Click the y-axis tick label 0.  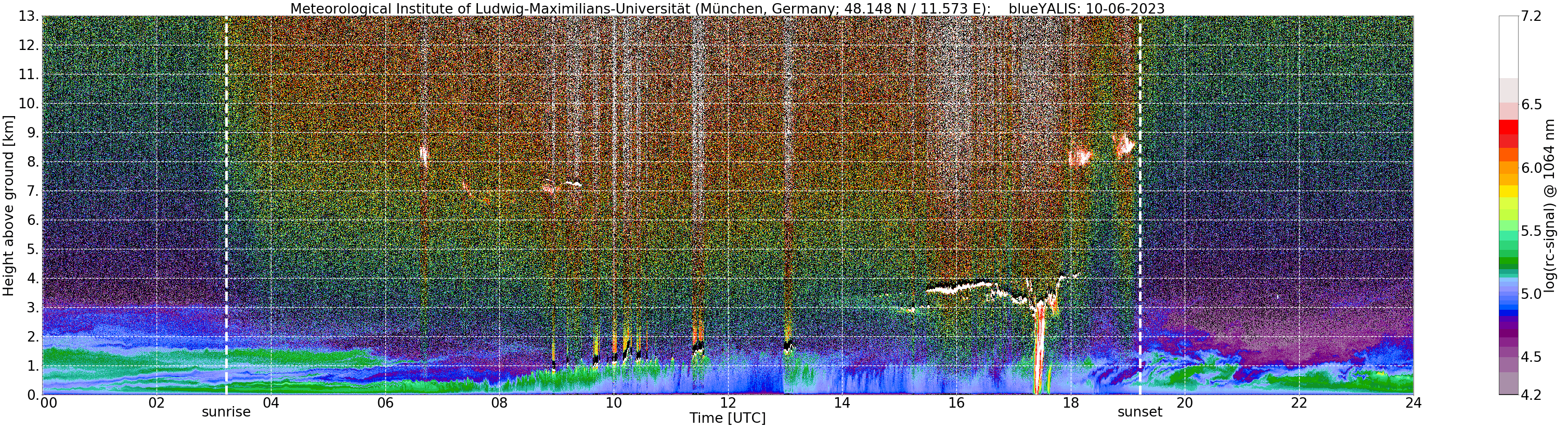pos(32,395)
